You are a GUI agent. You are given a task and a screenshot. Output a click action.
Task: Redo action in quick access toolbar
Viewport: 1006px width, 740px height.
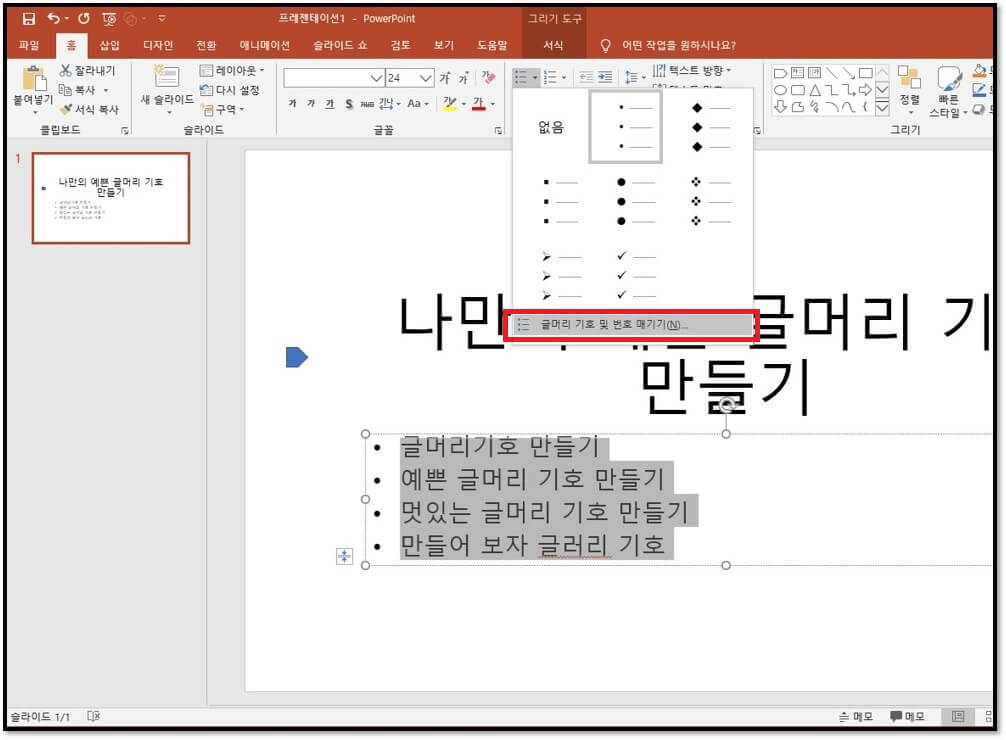tap(84, 19)
